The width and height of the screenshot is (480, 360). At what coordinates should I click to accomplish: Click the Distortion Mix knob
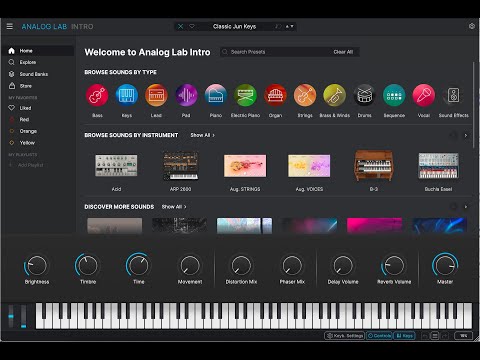click(x=241, y=266)
